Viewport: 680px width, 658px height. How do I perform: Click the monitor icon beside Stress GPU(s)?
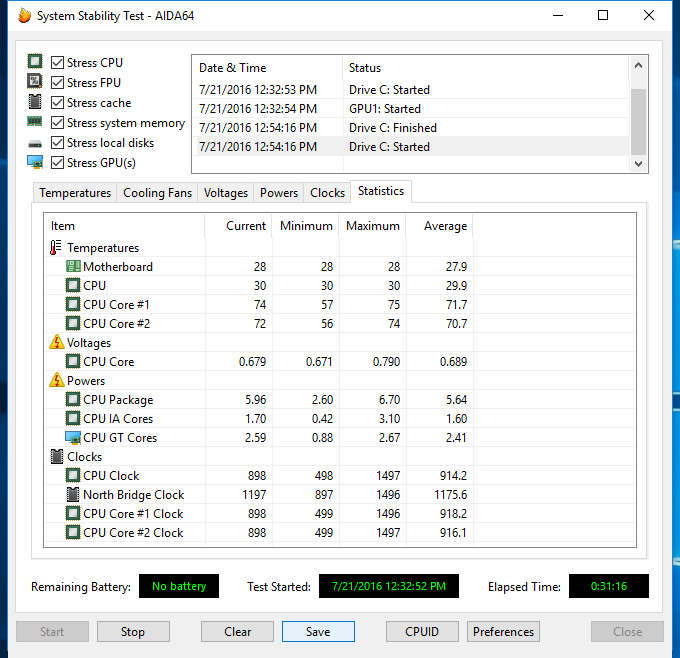tap(35, 162)
